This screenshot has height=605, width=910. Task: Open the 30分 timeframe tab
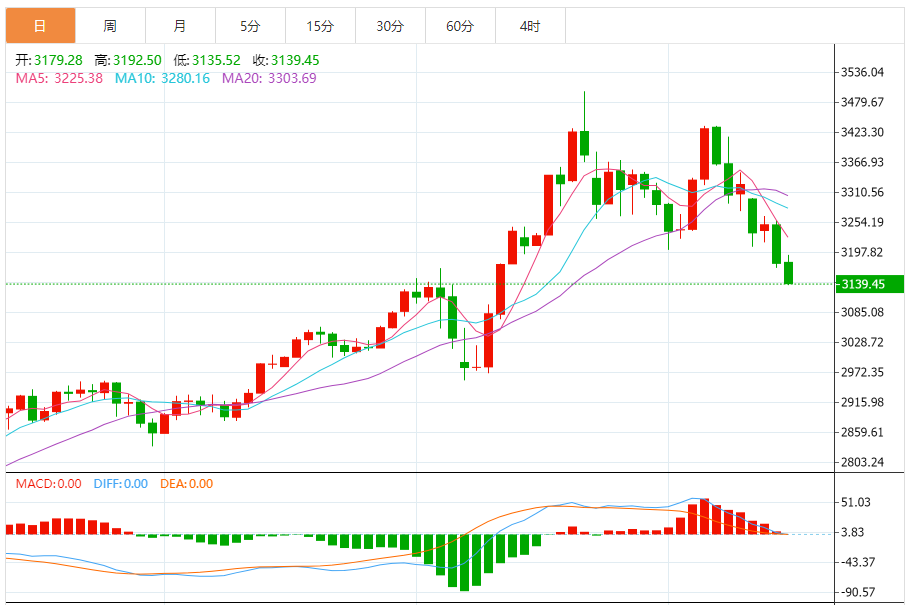tap(390, 26)
